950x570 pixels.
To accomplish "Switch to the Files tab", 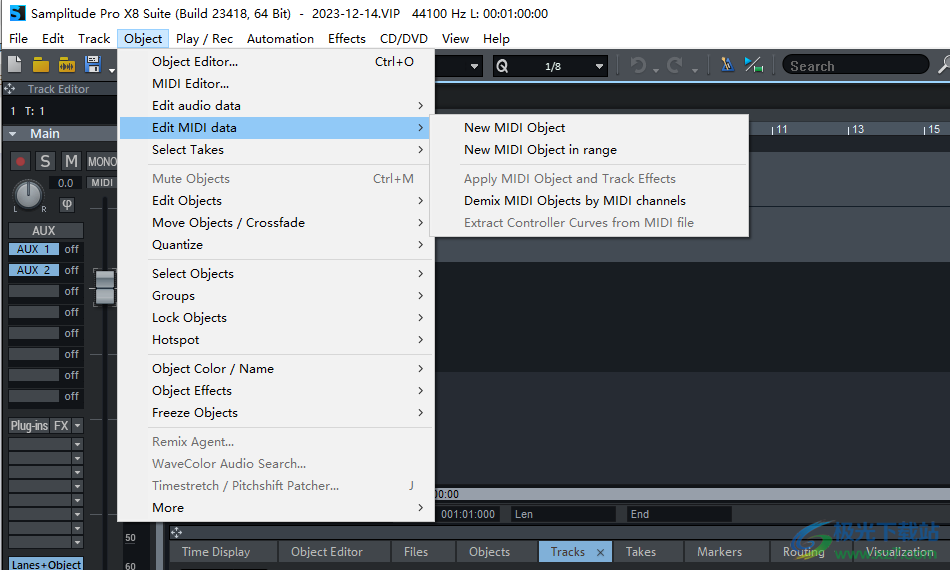I will [x=416, y=552].
